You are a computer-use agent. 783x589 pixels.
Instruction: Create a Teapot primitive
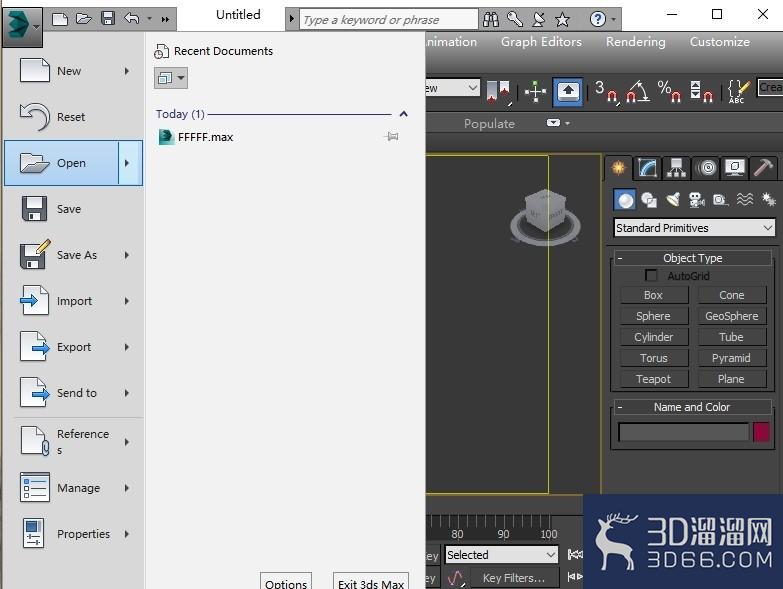point(653,379)
